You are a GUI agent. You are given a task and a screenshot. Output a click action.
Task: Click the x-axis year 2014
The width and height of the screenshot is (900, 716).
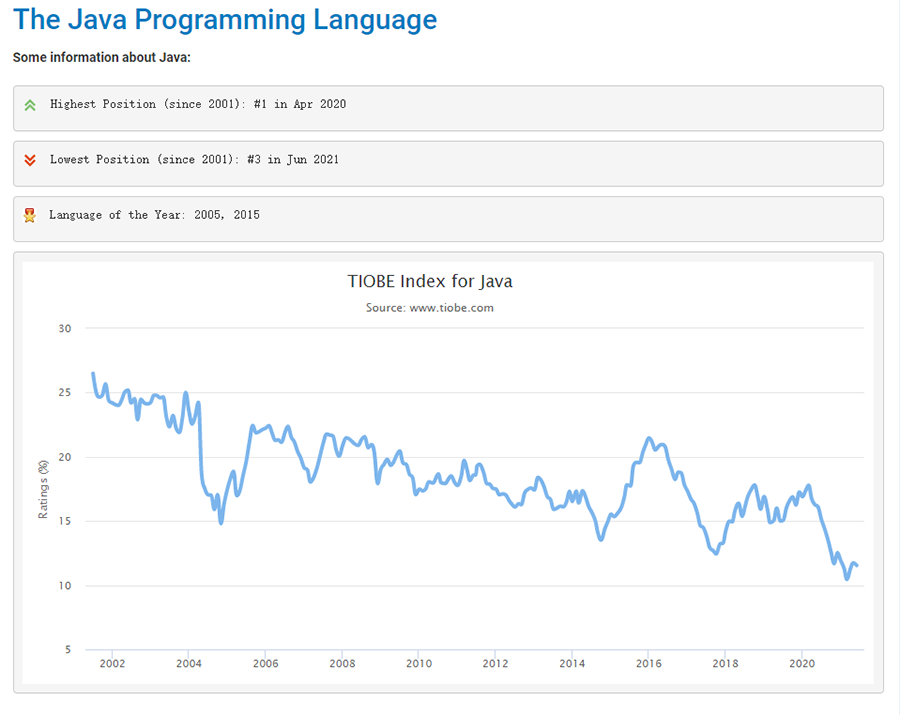click(572, 664)
